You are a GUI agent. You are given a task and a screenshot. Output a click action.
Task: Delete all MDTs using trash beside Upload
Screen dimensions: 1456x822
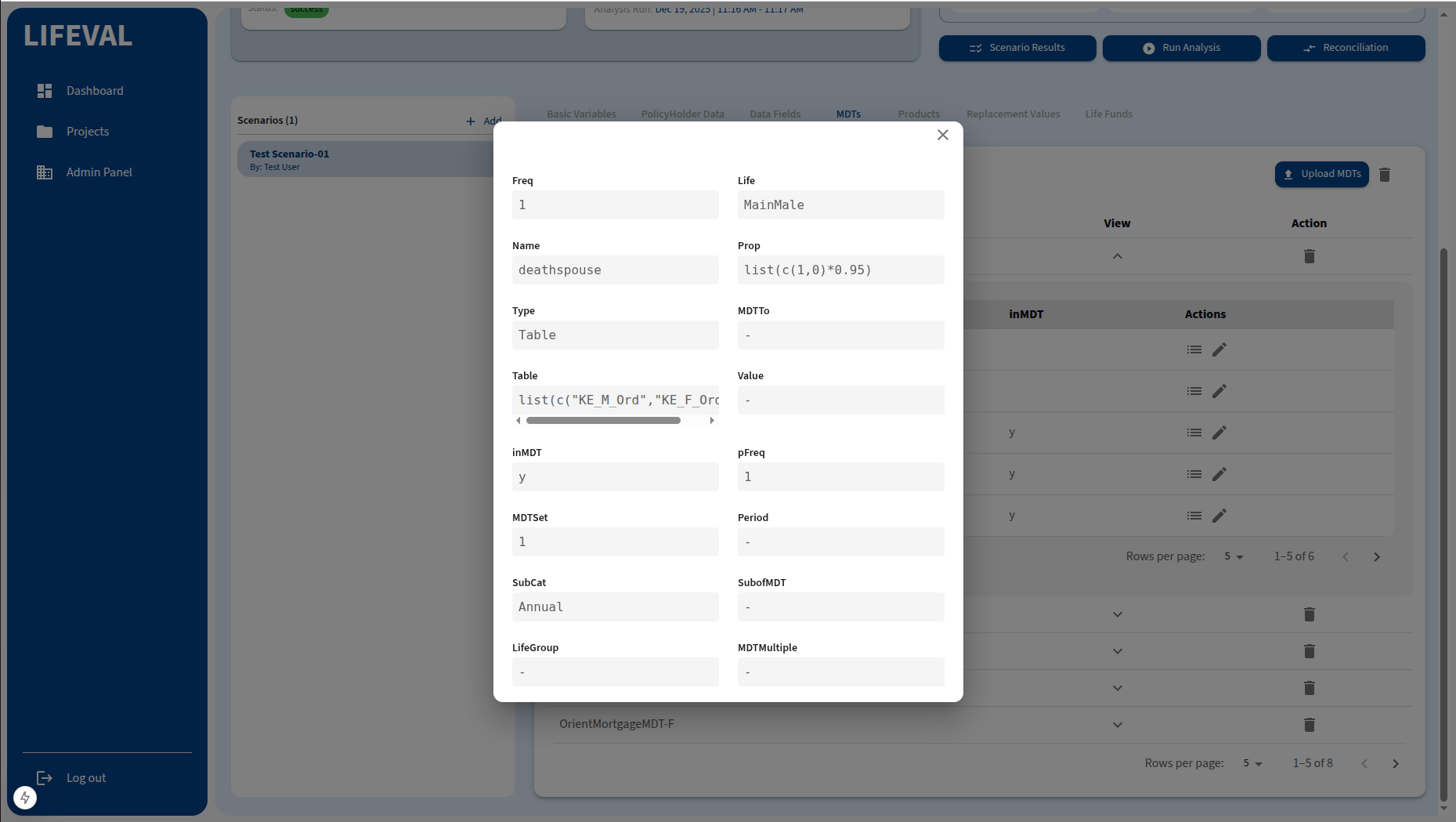click(x=1384, y=175)
